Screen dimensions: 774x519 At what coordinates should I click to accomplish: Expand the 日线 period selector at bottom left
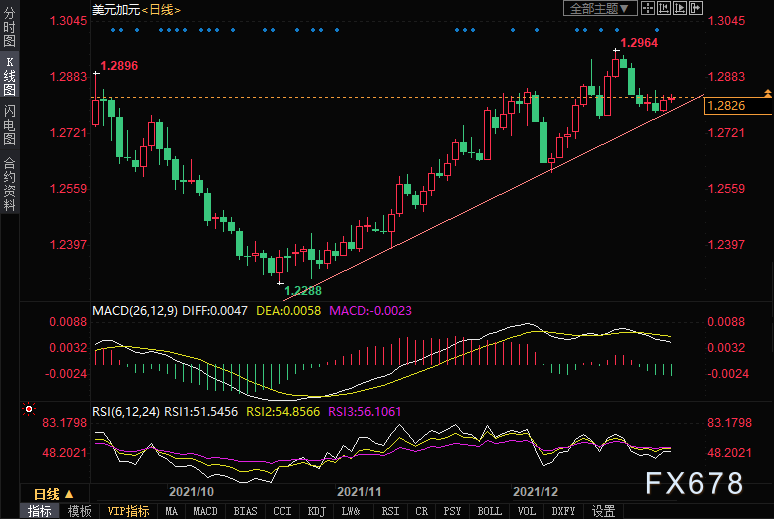tap(54, 494)
